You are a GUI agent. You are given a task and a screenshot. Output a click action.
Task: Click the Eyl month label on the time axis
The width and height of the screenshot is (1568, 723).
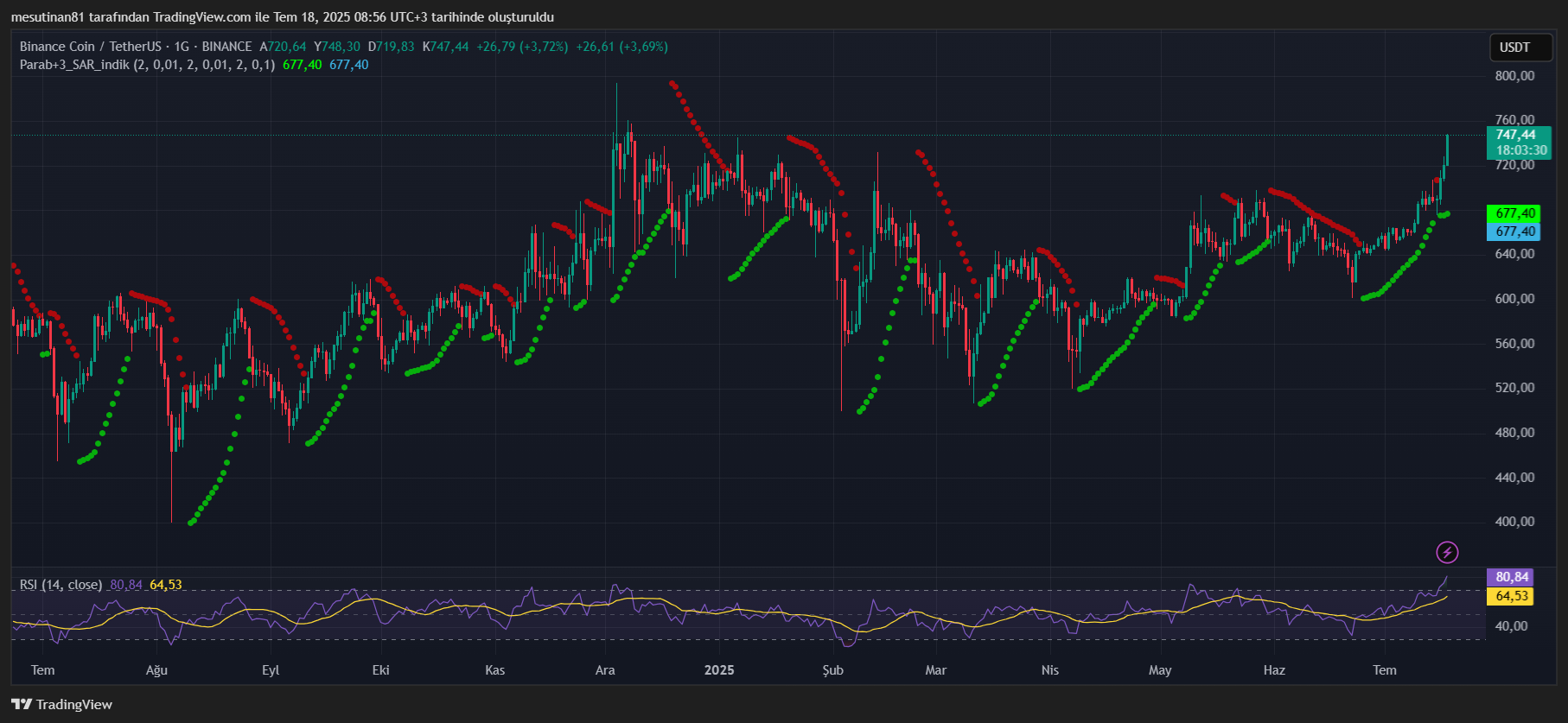point(271,670)
